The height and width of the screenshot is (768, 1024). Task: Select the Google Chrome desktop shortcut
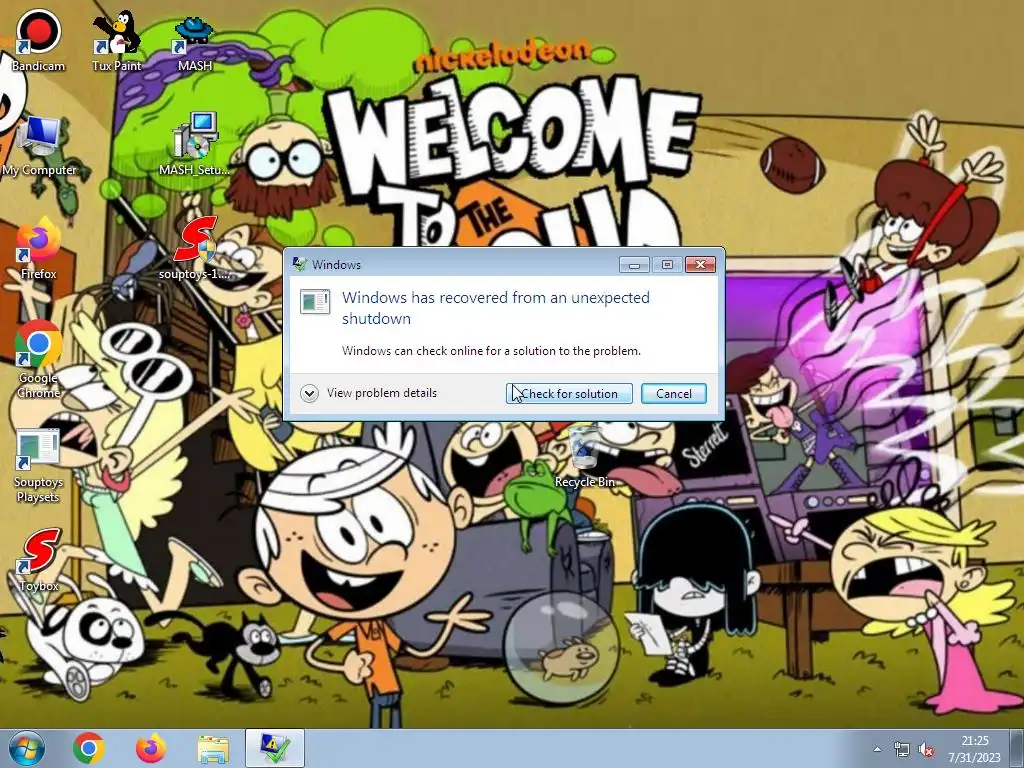pyautogui.click(x=39, y=359)
